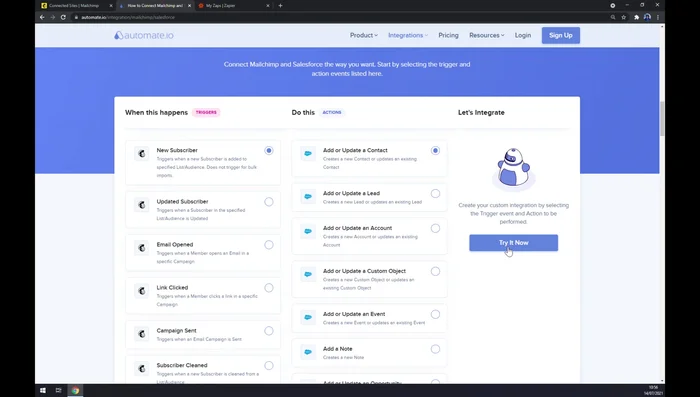Image resolution: width=700 pixels, height=397 pixels.
Task: Open the browser extensions puzzle icon
Action: coord(637,17)
